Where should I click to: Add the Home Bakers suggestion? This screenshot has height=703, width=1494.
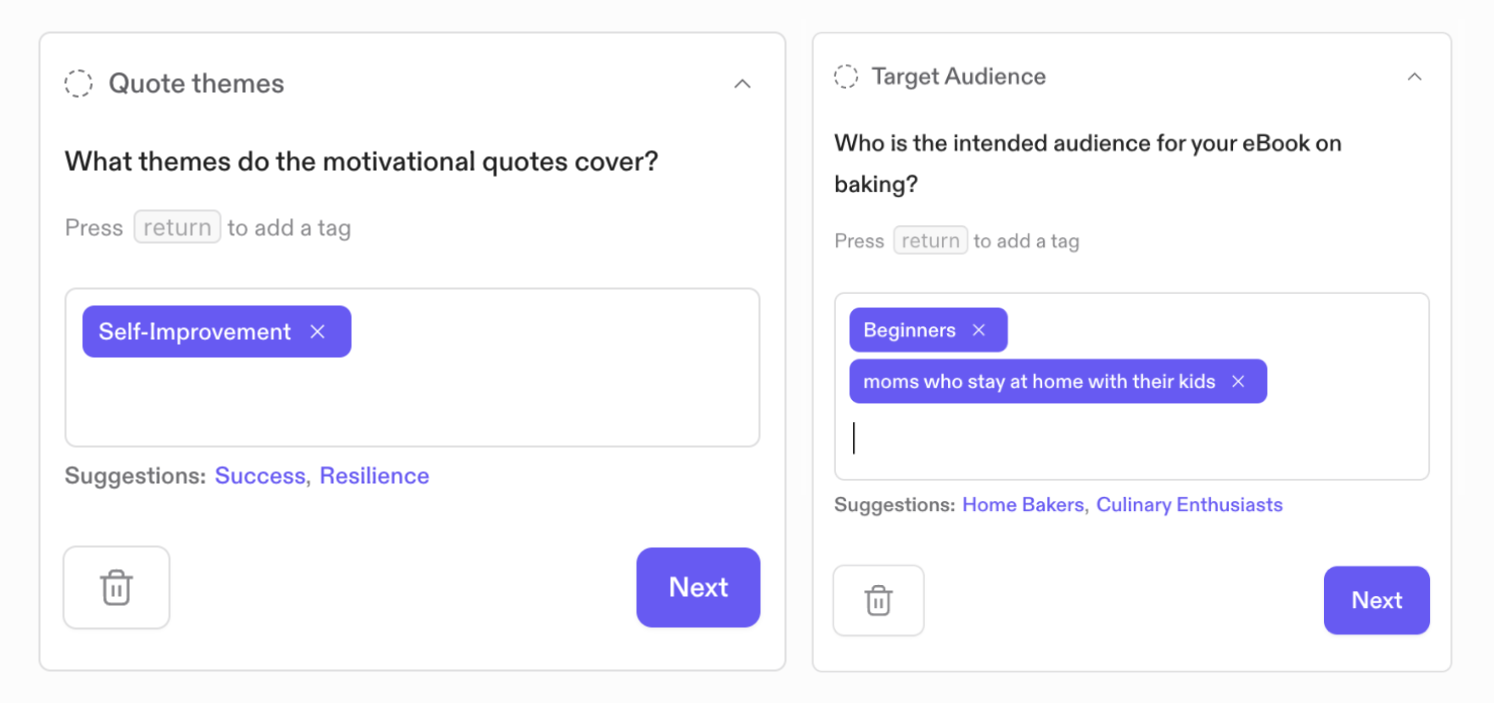[1022, 505]
